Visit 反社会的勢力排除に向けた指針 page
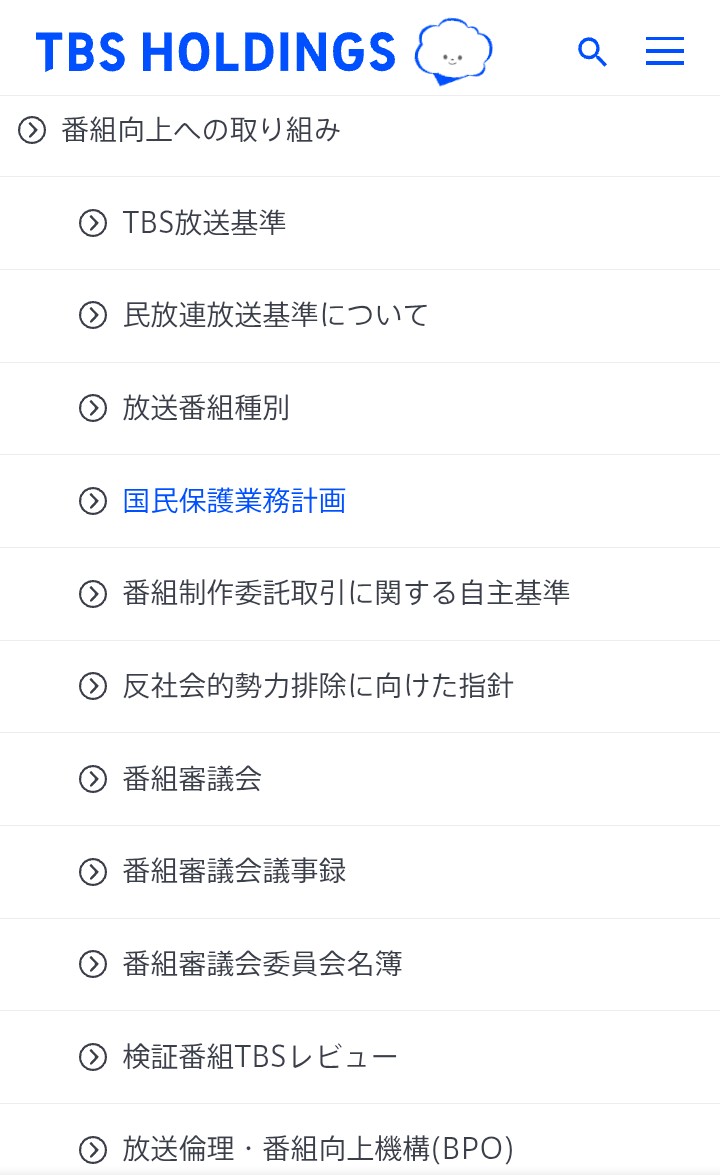 (x=318, y=687)
